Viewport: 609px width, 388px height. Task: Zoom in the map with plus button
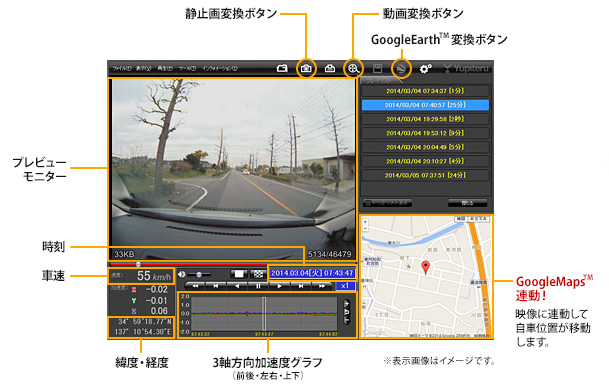point(365,222)
